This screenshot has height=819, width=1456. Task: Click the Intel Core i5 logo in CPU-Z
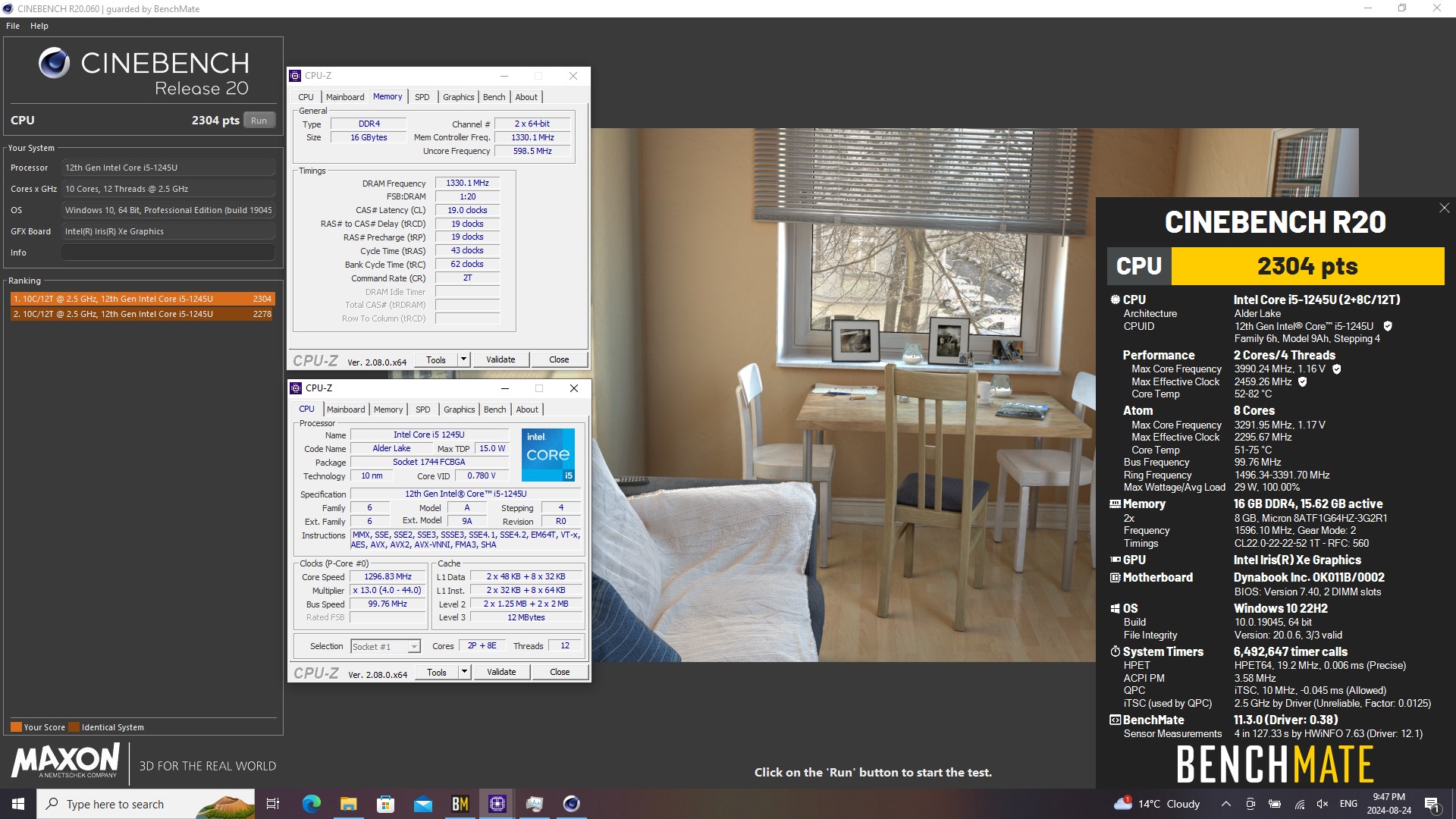coord(548,455)
